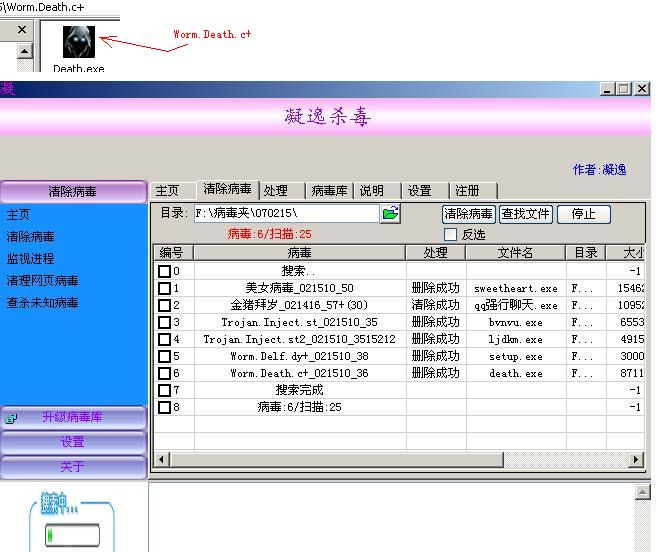Select the cell ljdkm.exe
Viewport: 664px width, 552px height.
(516, 339)
